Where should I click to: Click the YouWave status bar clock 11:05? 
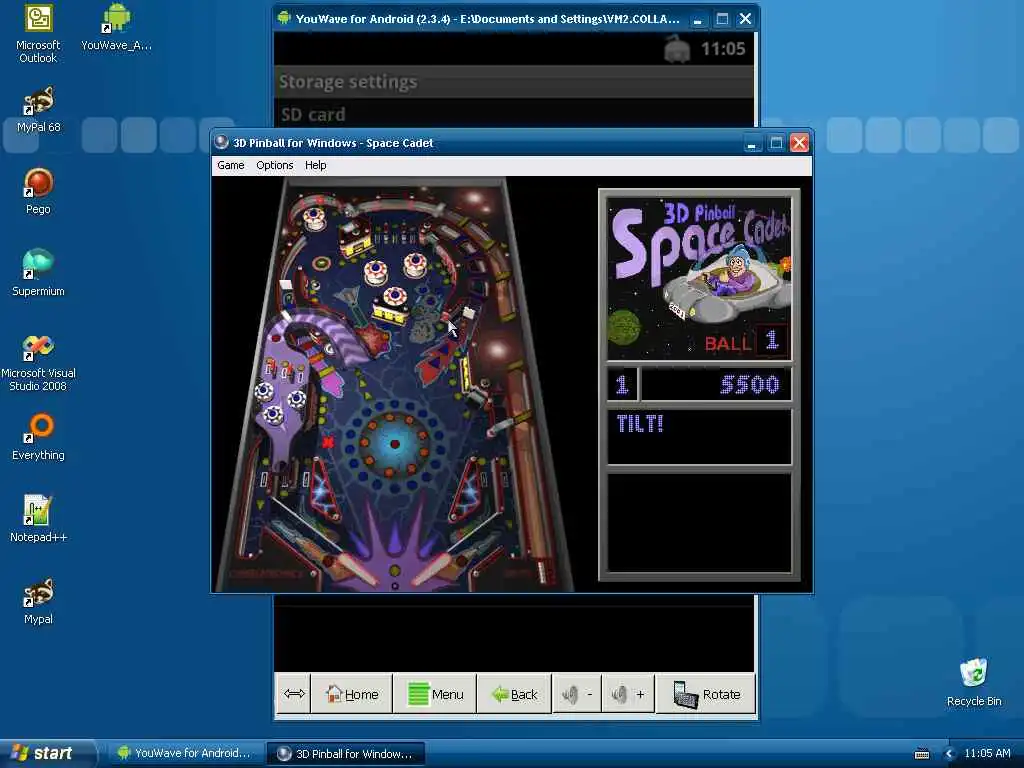[723, 48]
